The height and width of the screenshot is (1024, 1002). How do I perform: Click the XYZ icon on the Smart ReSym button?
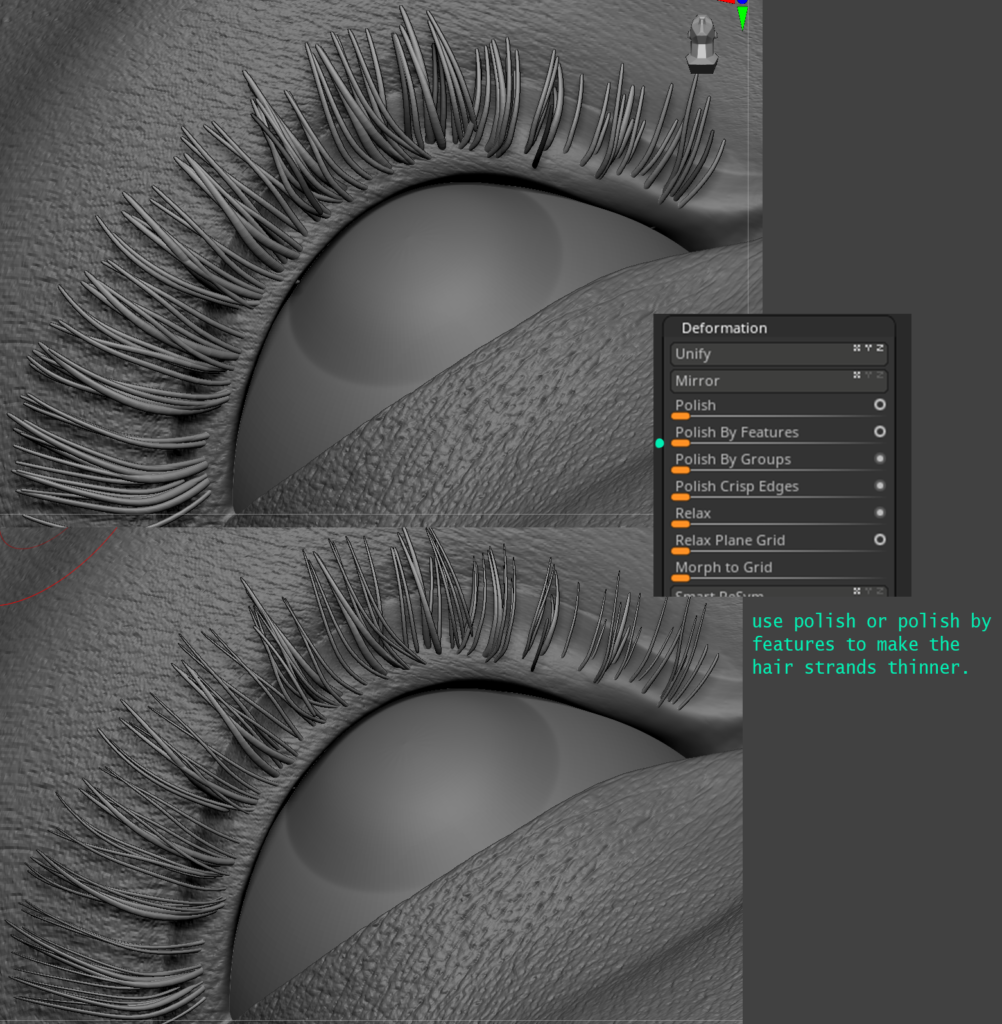[x=868, y=591]
